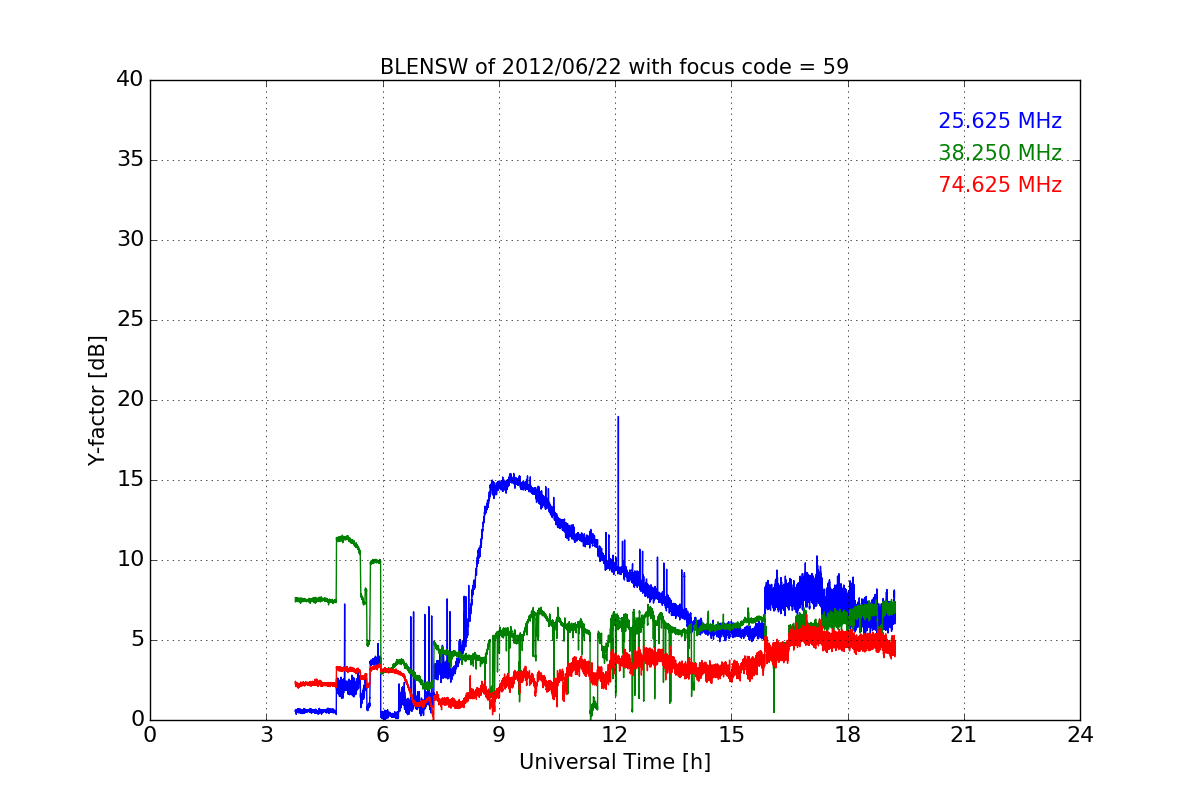Click the y-axis tick label 10
The image size is (1200, 800).
(x=130, y=560)
